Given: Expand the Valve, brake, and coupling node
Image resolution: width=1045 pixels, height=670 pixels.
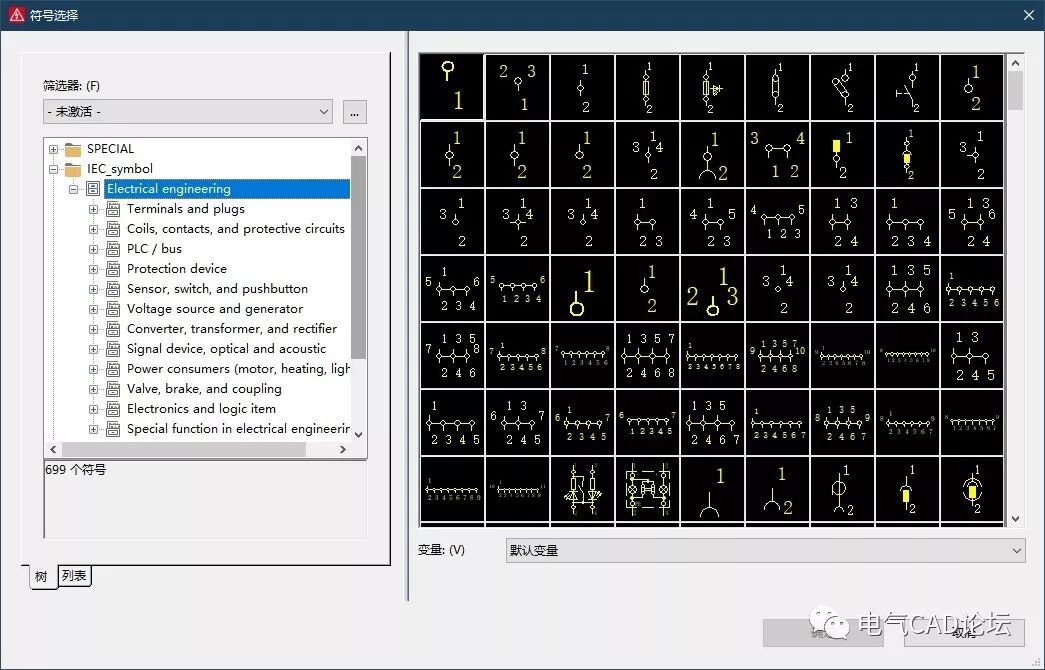Looking at the screenshot, I should [x=93, y=389].
